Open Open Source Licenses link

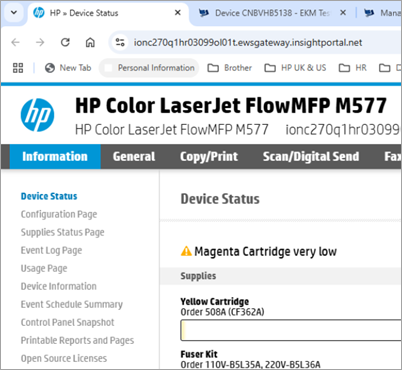(64, 358)
